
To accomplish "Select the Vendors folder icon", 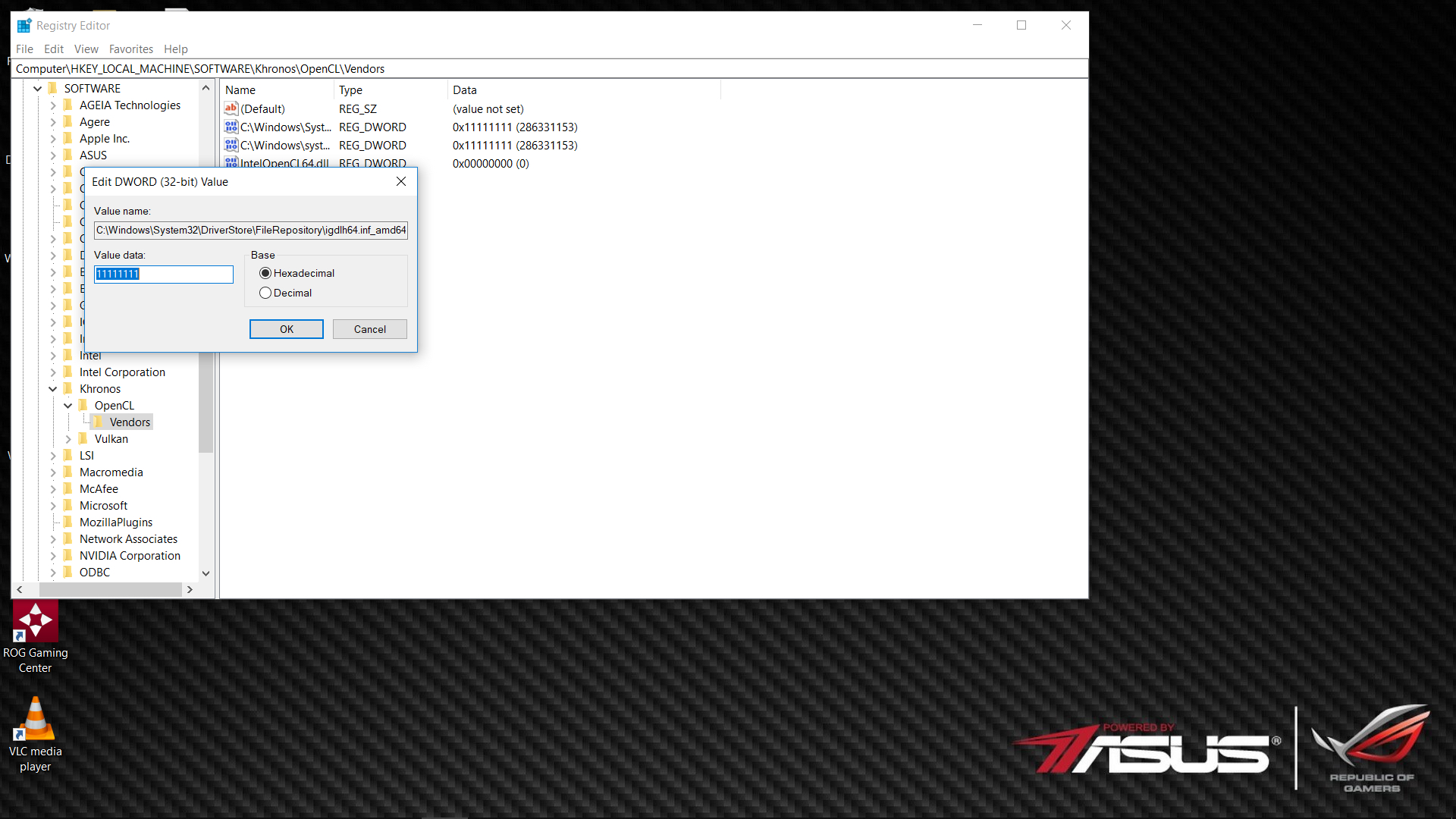I will [x=99, y=422].
